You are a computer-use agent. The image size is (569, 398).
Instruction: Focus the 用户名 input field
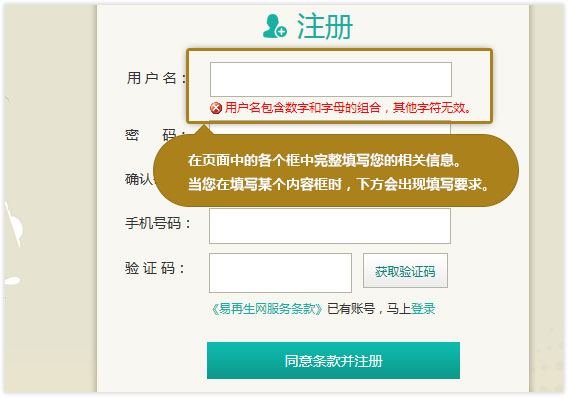click(331, 79)
